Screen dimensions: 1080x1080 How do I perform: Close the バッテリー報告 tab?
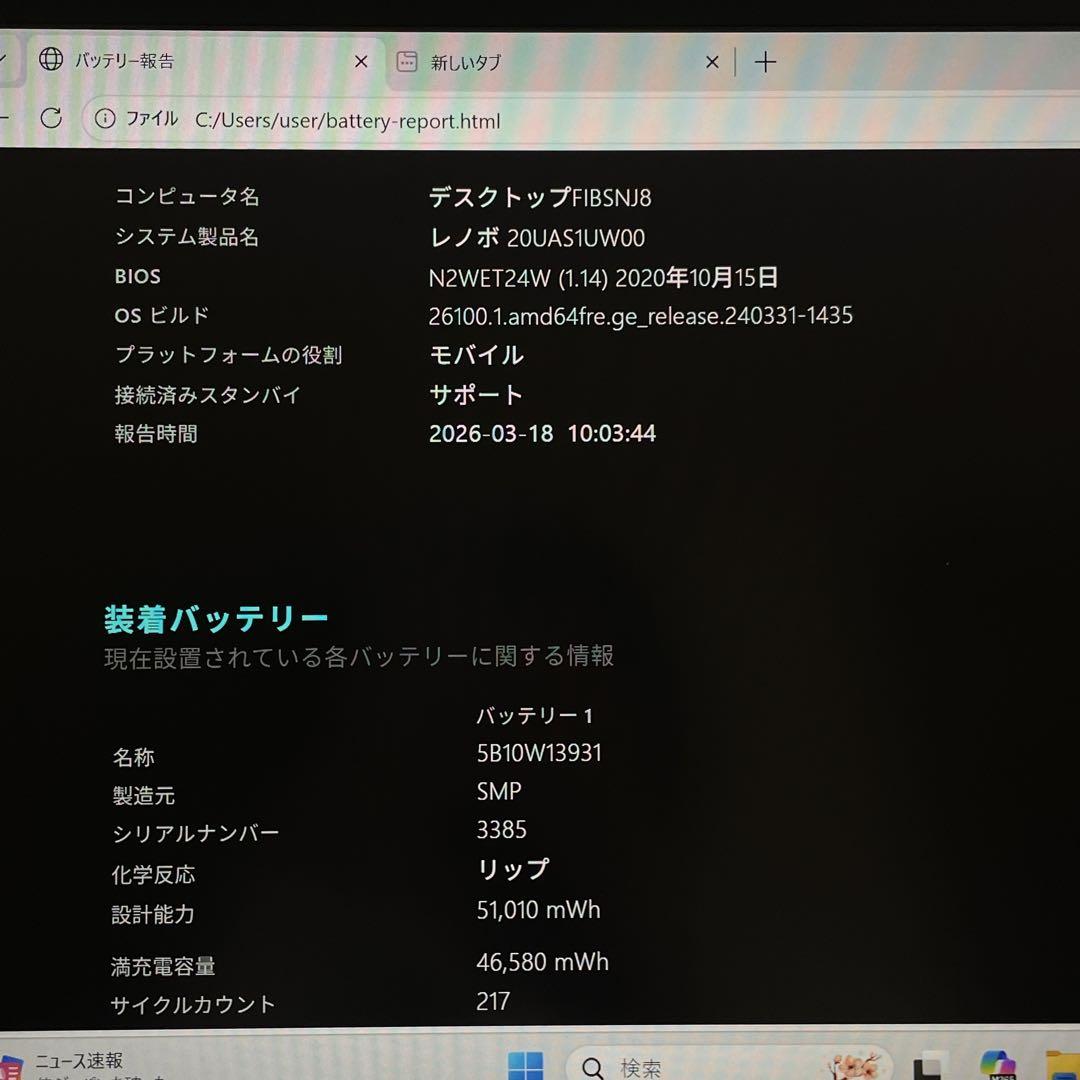click(361, 62)
